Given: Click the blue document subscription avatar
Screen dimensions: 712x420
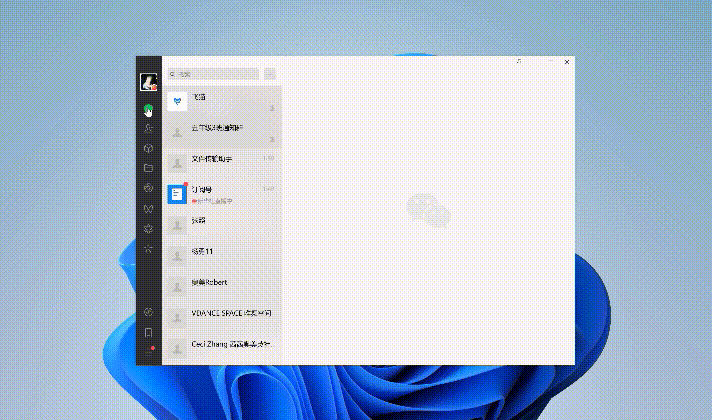Looking at the screenshot, I should [177, 194].
